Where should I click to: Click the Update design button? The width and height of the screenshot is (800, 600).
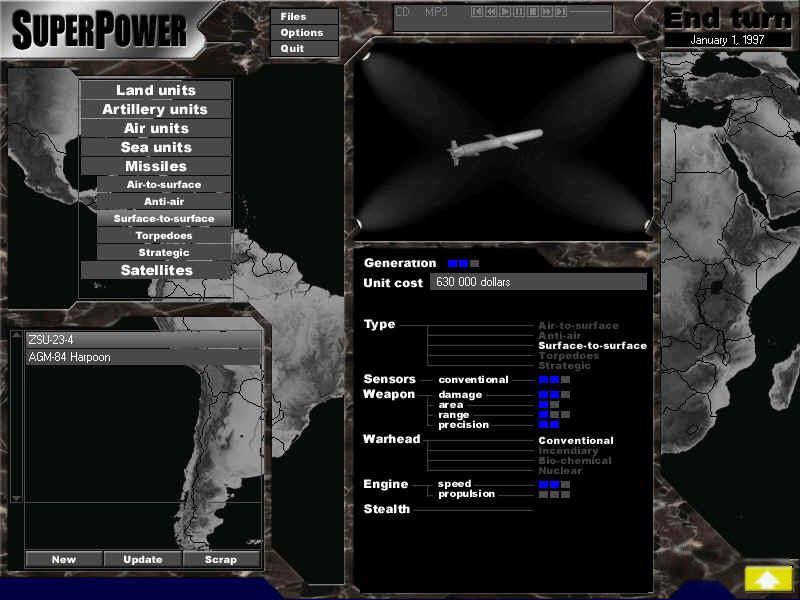click(x=143, y=559)
